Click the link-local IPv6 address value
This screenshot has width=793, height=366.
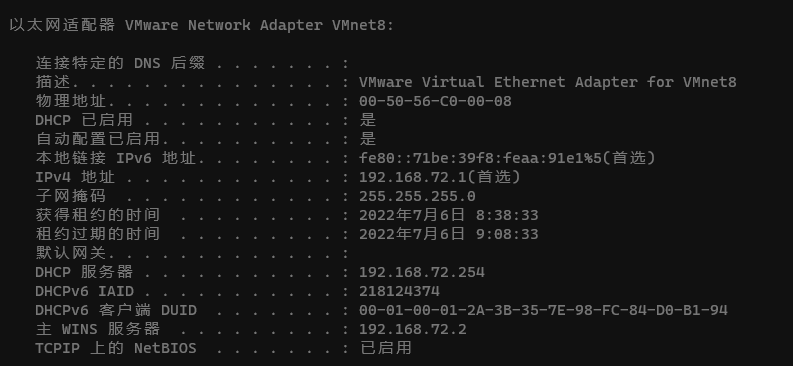(x=507, y=158)
